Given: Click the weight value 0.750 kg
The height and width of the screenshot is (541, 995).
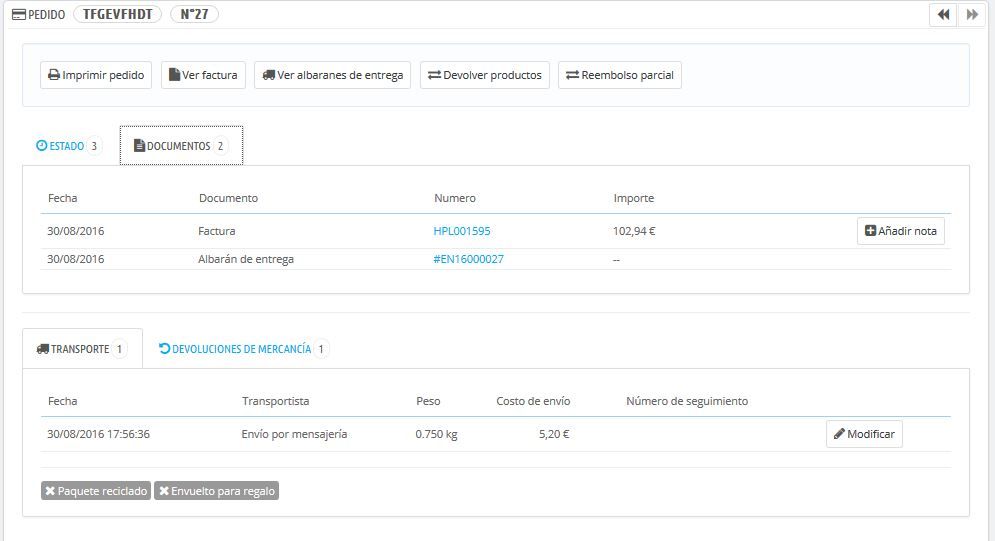Looking at the screenshot, I should 437,434.
